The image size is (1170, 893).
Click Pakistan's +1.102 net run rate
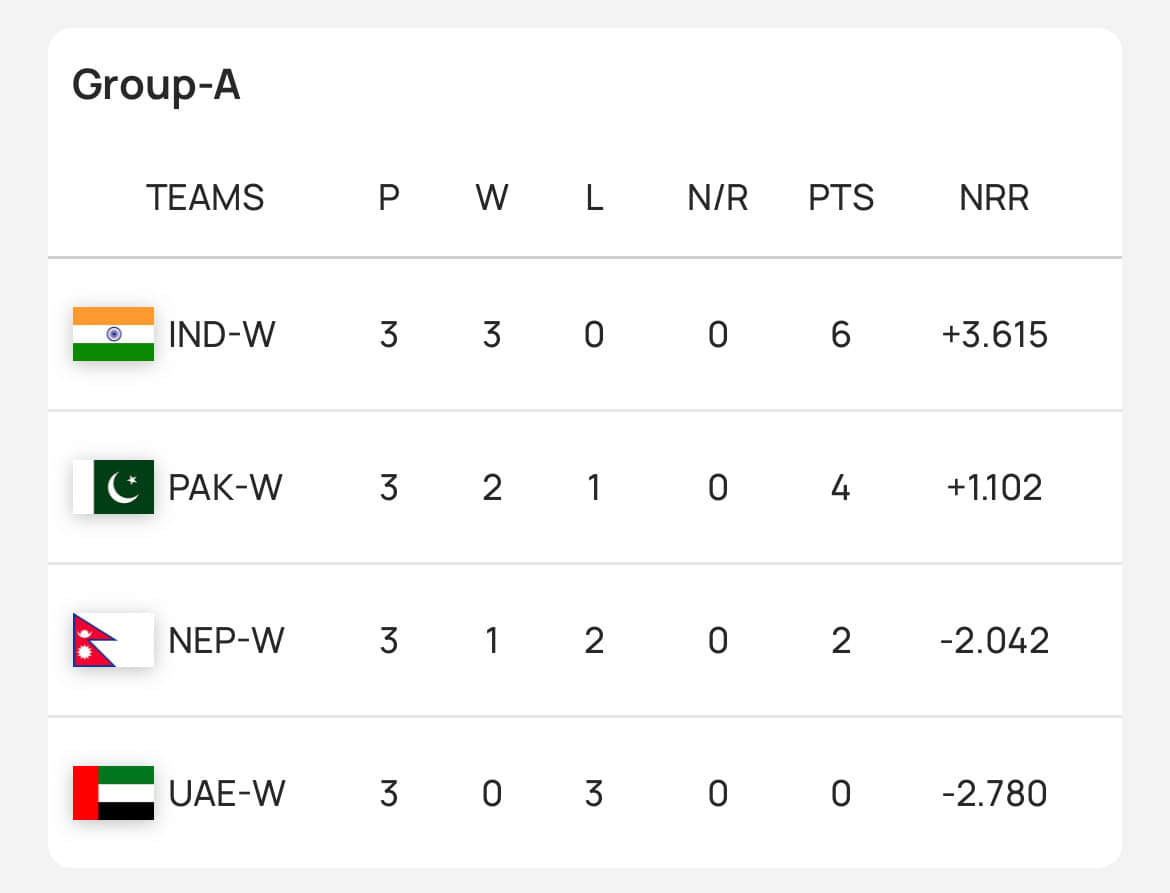(994, 487)
